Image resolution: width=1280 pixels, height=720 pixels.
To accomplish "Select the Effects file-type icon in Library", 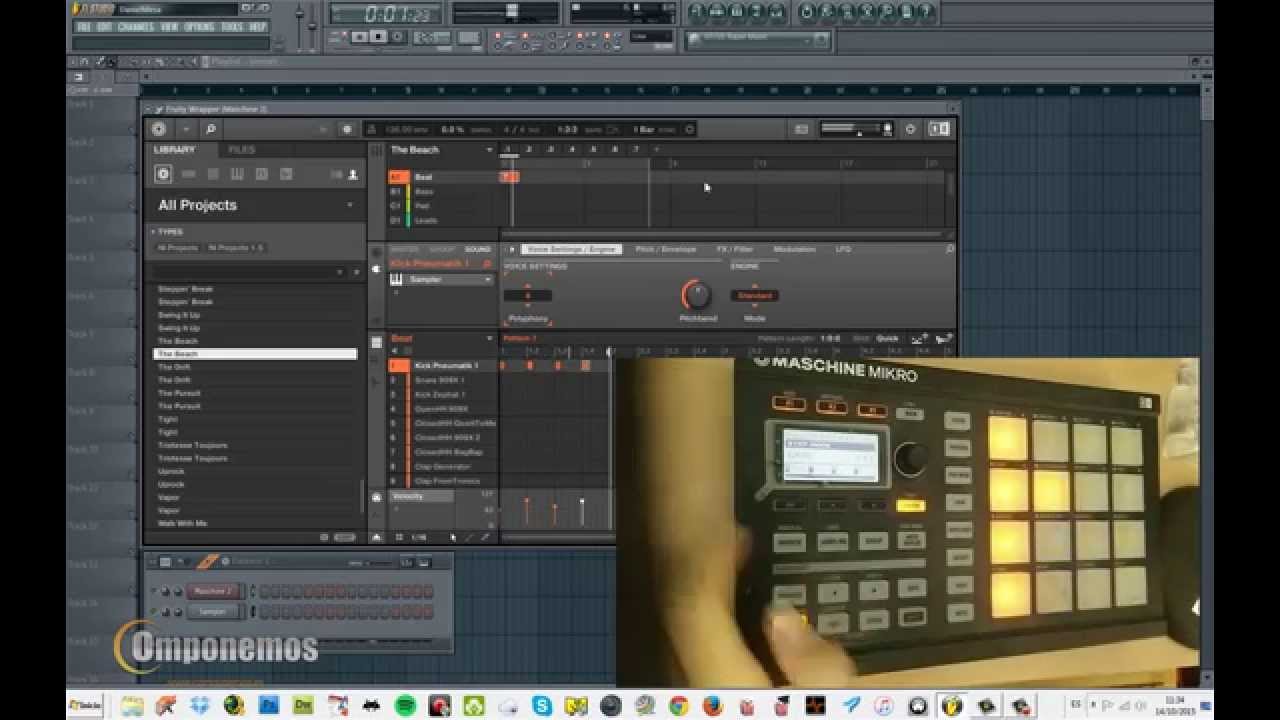I will 261,174.
